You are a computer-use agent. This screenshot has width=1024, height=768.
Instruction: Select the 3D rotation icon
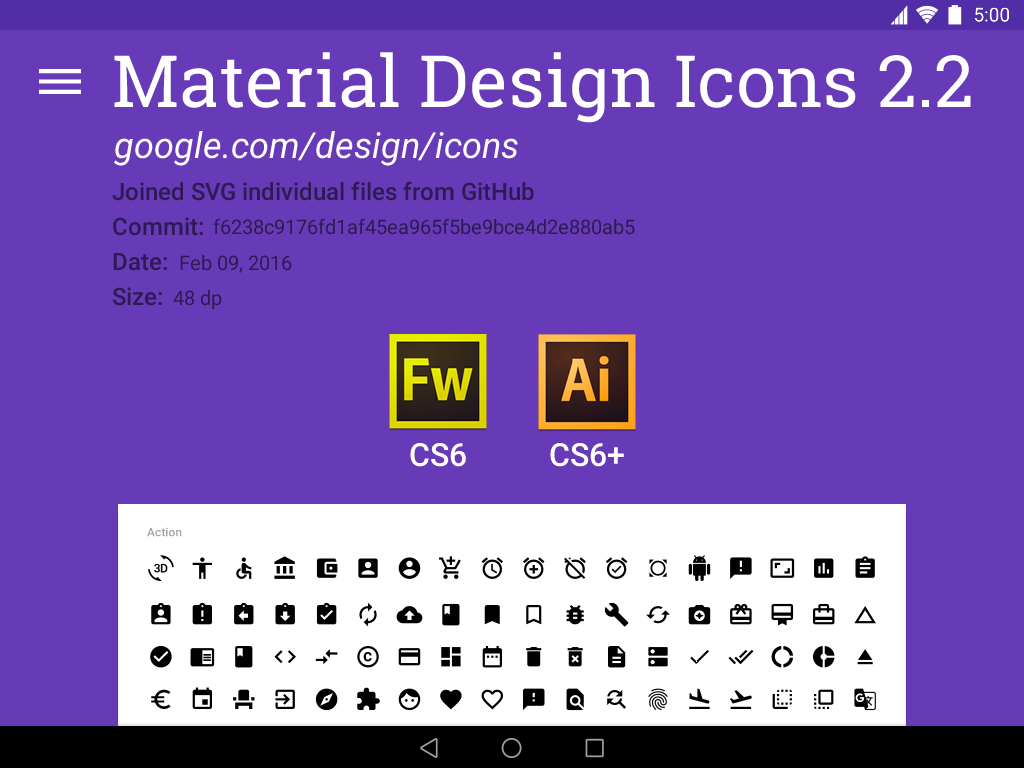[x=160, y=567]
